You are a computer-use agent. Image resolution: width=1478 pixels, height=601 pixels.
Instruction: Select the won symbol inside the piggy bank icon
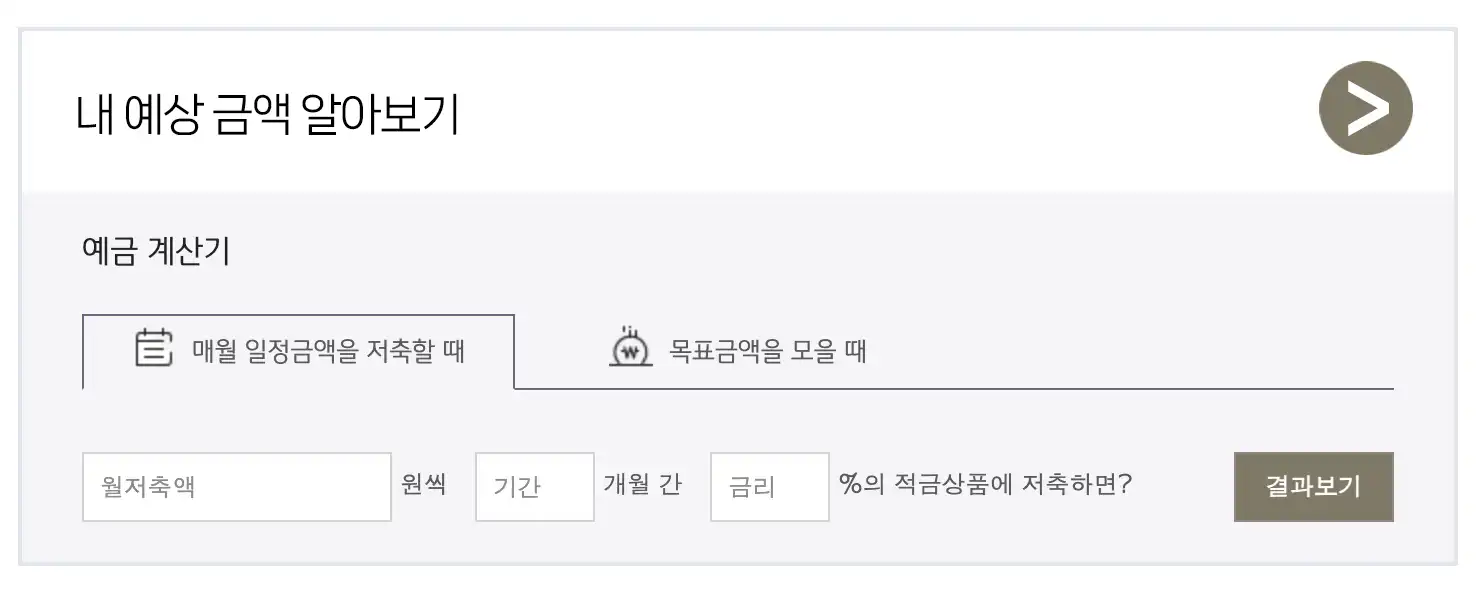point(628,354)
